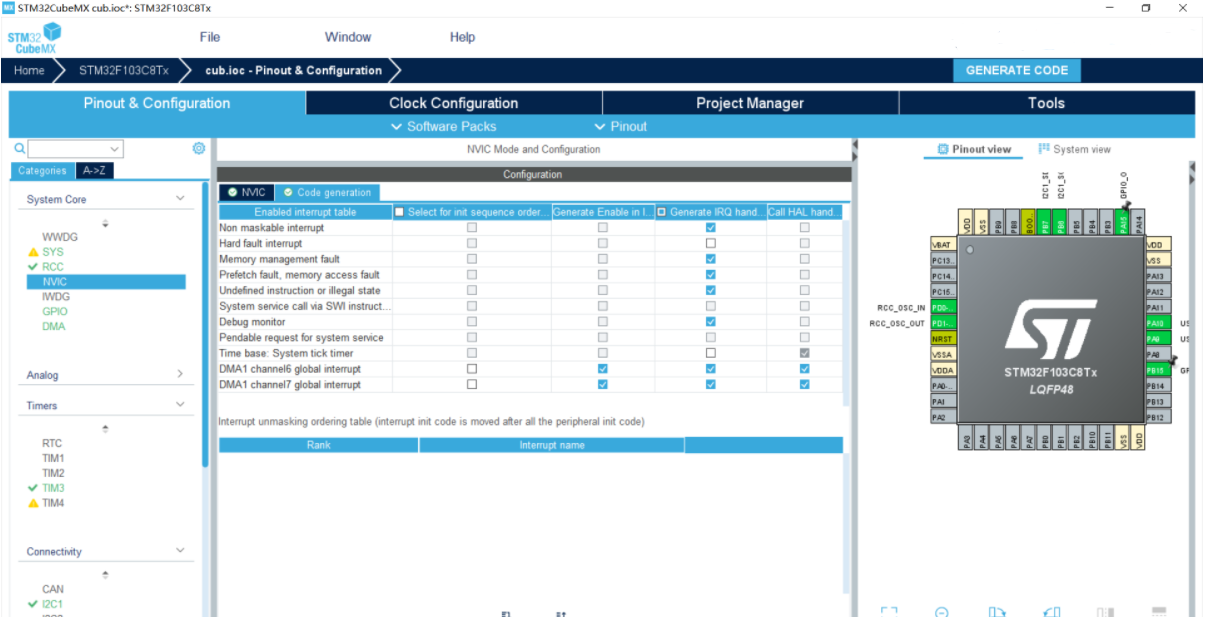Select the GPIO item in System Core
This screenshot has height=617, width=1206.
coord(55,311)
